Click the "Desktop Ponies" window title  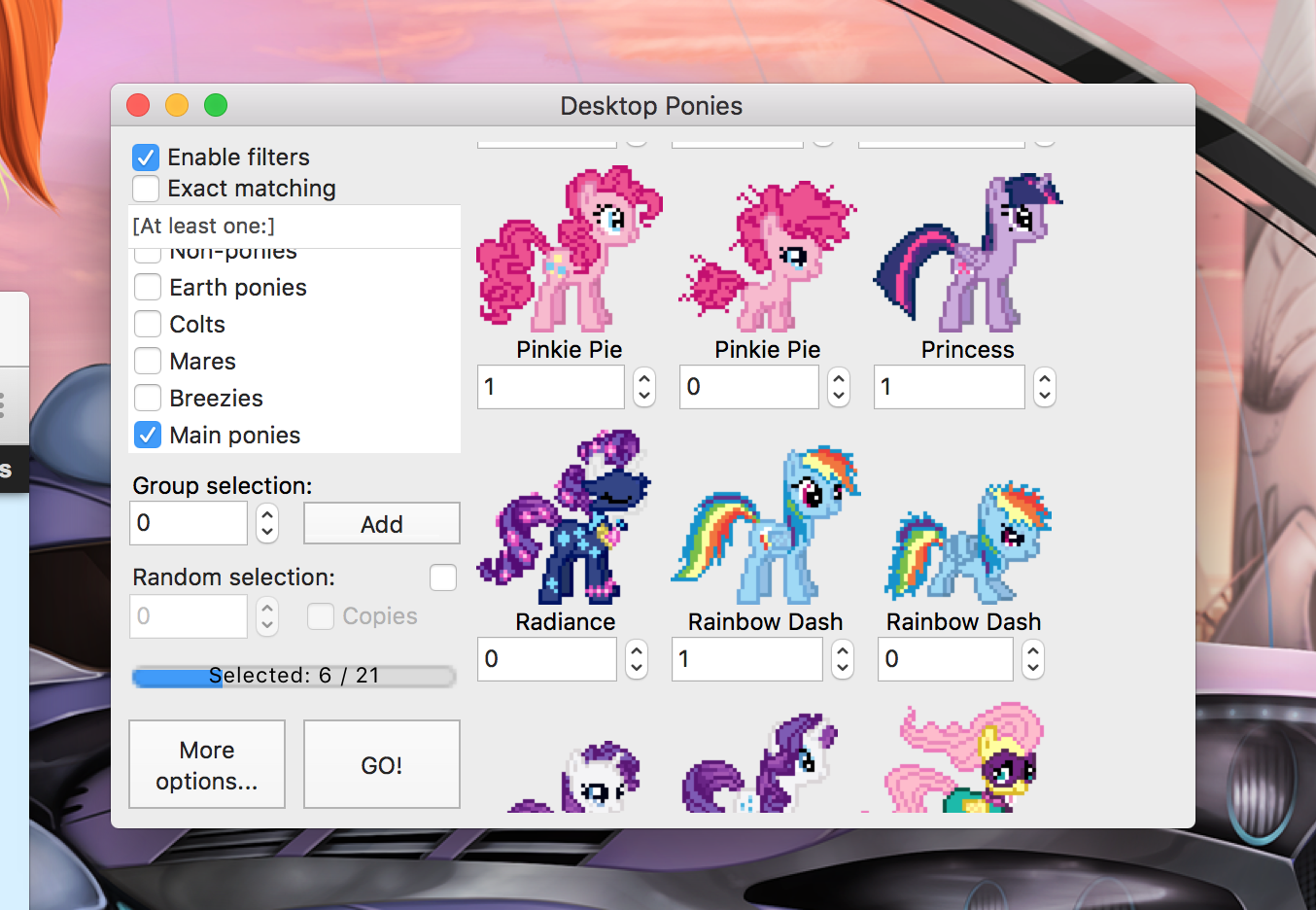coord(651,106)
